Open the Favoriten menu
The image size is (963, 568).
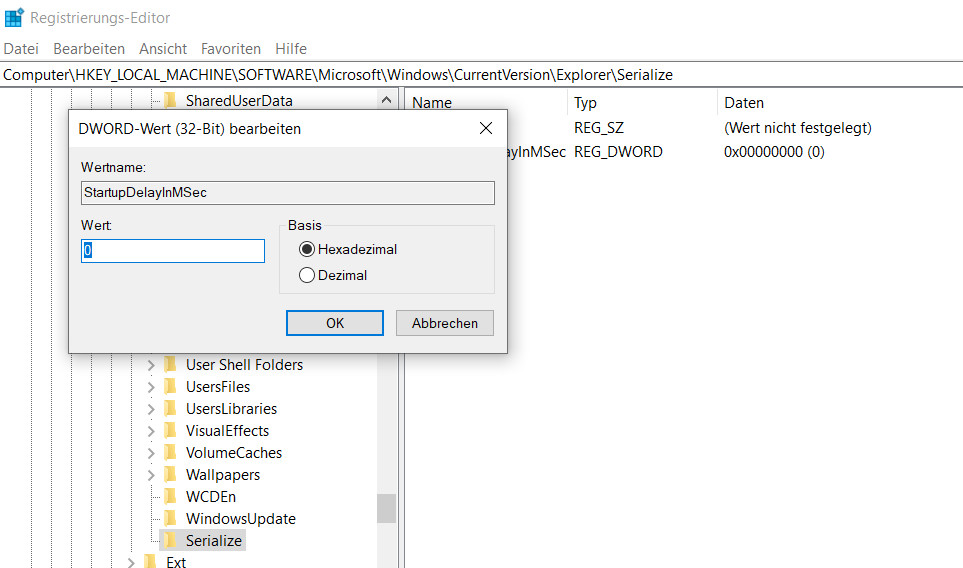click(x=231, y=49)
